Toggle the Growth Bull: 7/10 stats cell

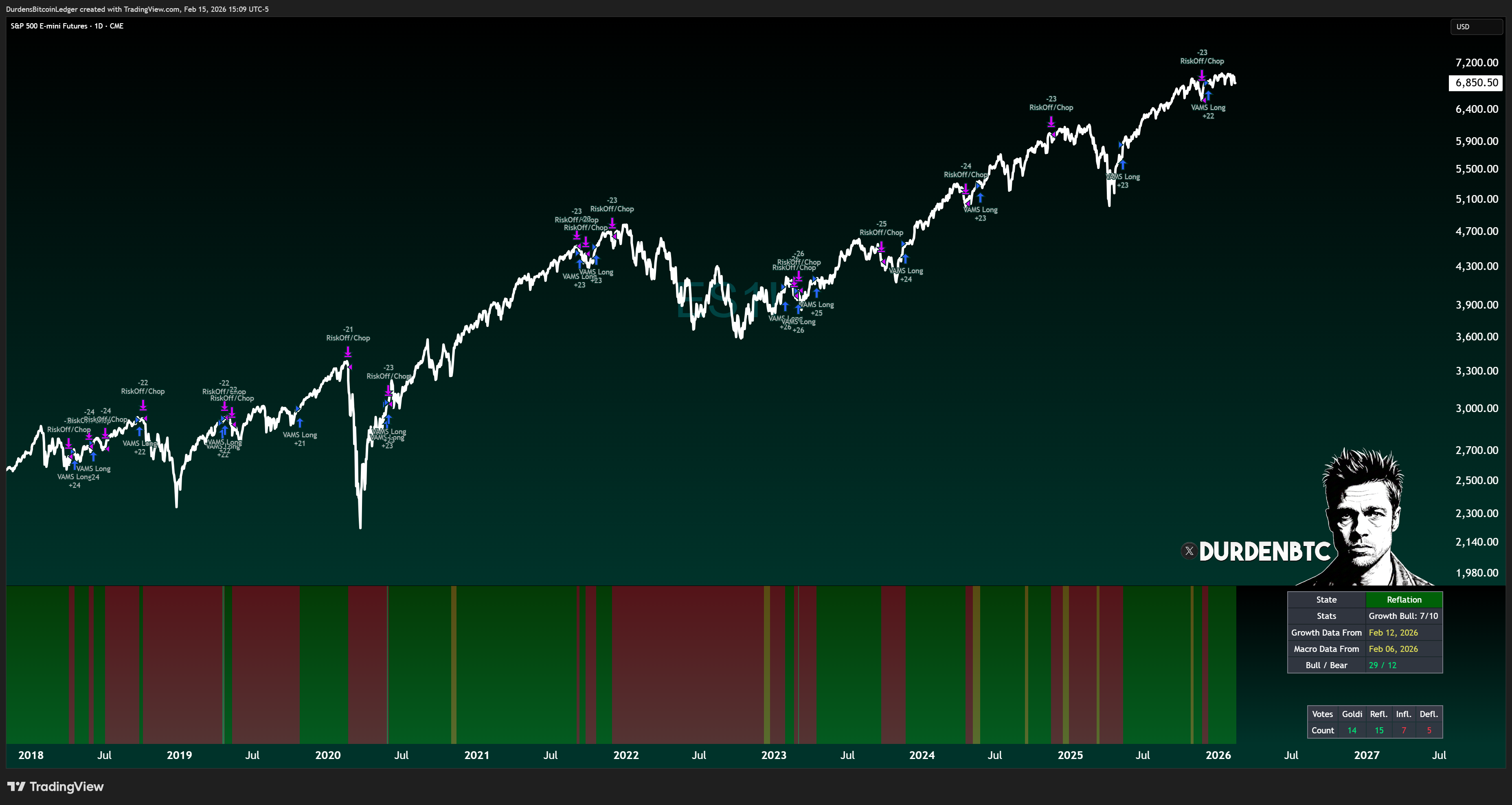click(1403, 616)
